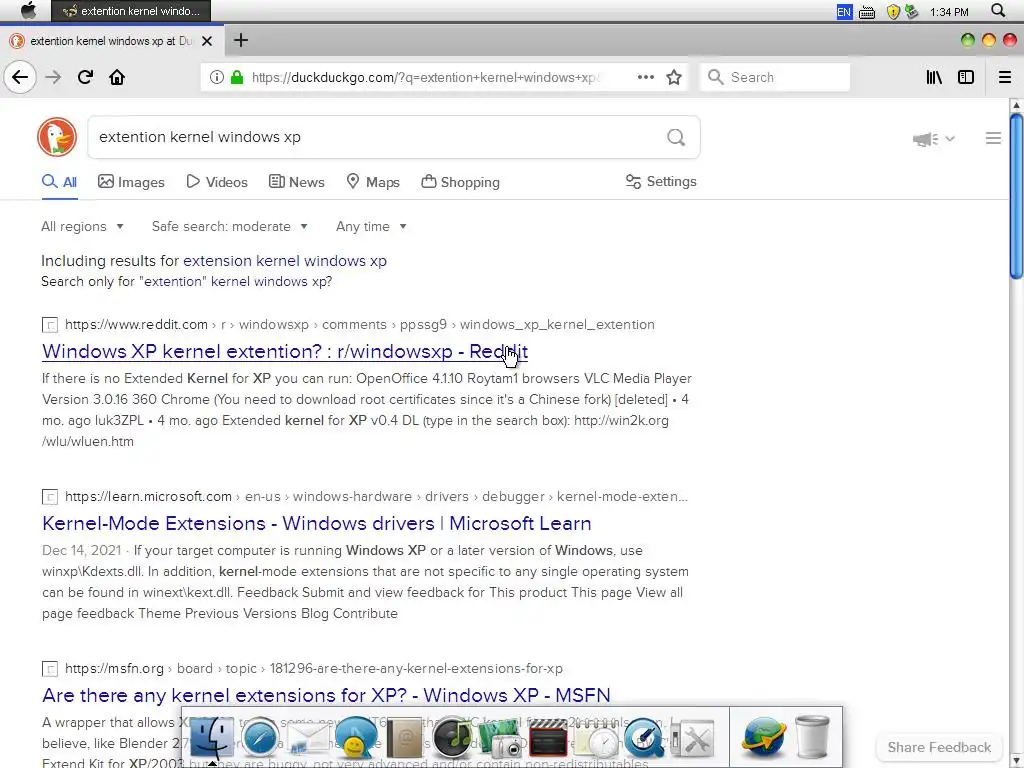Open the DuckDuckGo side menu icon

click(x=993, y=138)
